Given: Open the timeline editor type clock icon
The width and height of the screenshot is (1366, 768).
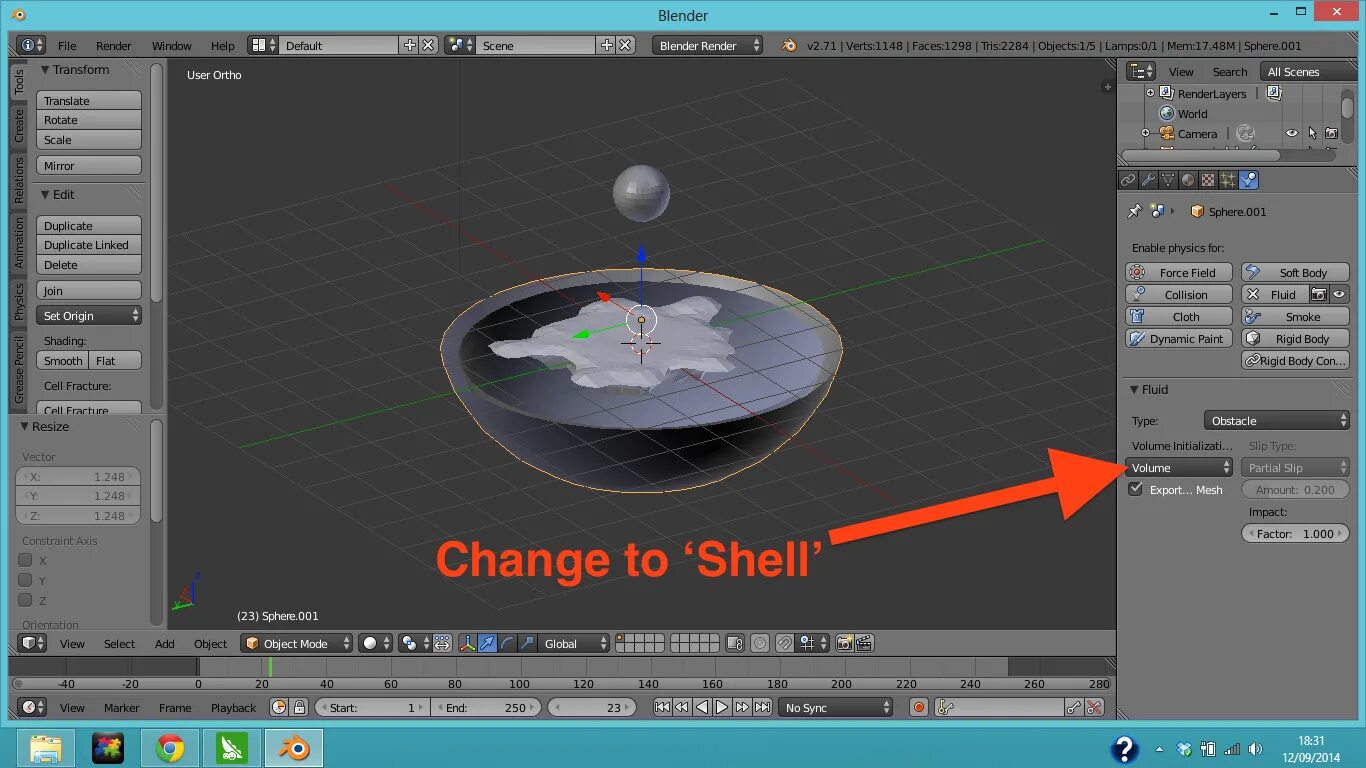Looking at the screenshot, I should click(x=32, y=707).
